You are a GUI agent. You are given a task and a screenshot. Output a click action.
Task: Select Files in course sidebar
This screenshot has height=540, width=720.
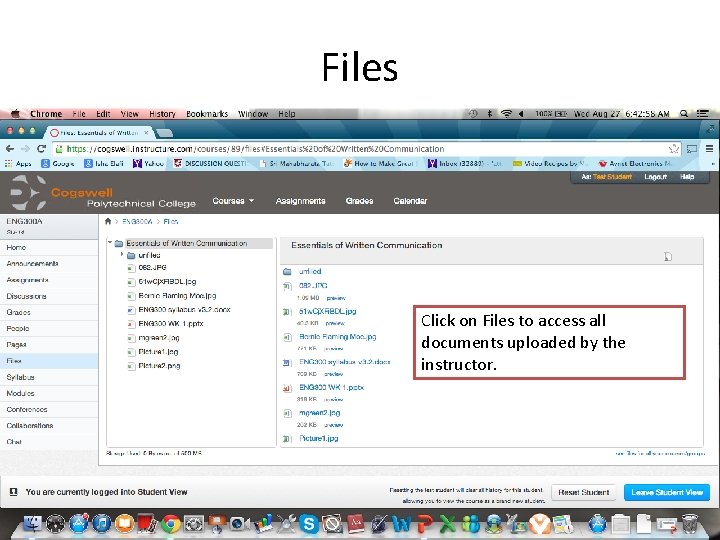click(x=49, y=361)
